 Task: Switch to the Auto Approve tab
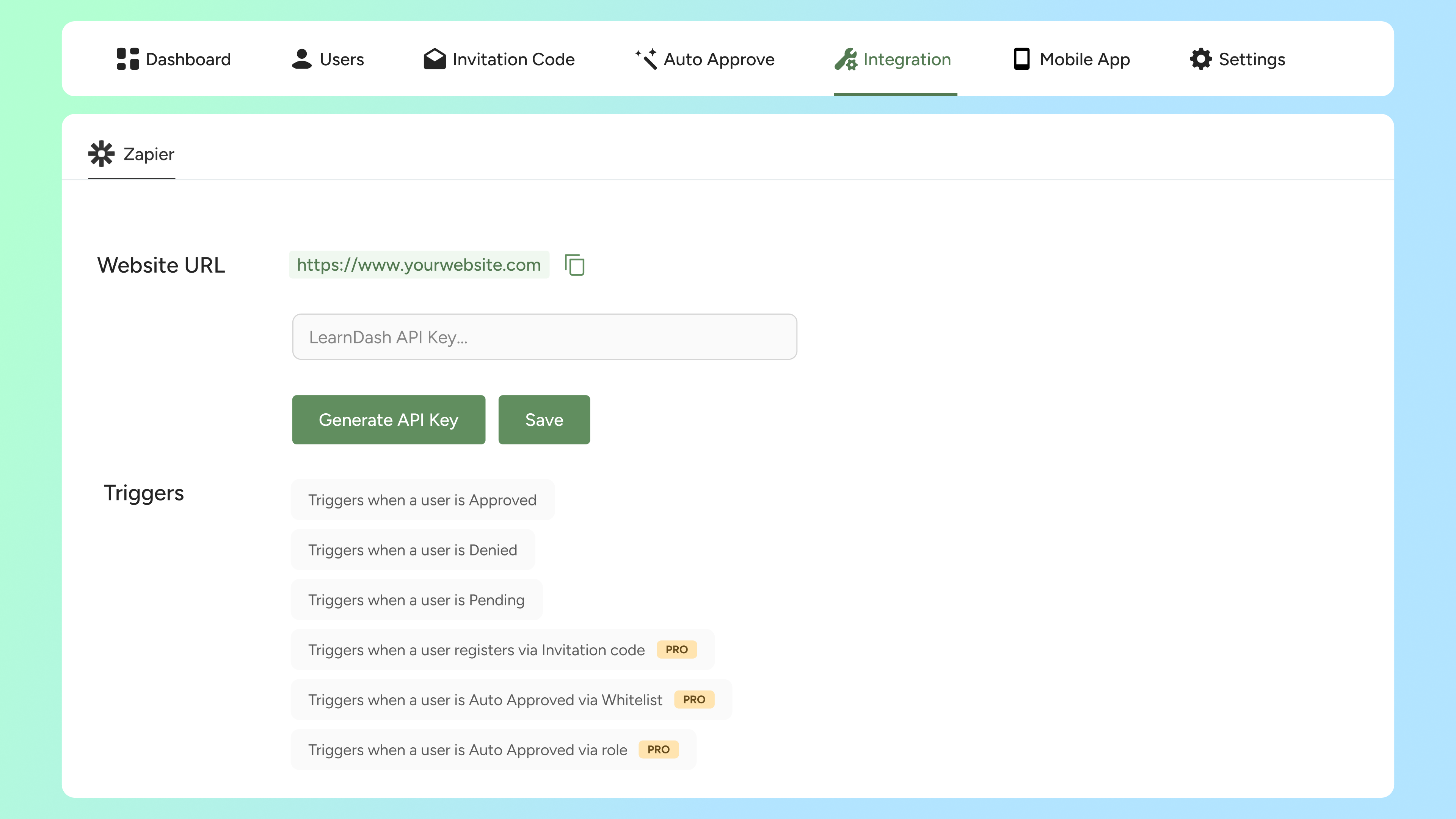pyautogui.click(x=719, y=60)
